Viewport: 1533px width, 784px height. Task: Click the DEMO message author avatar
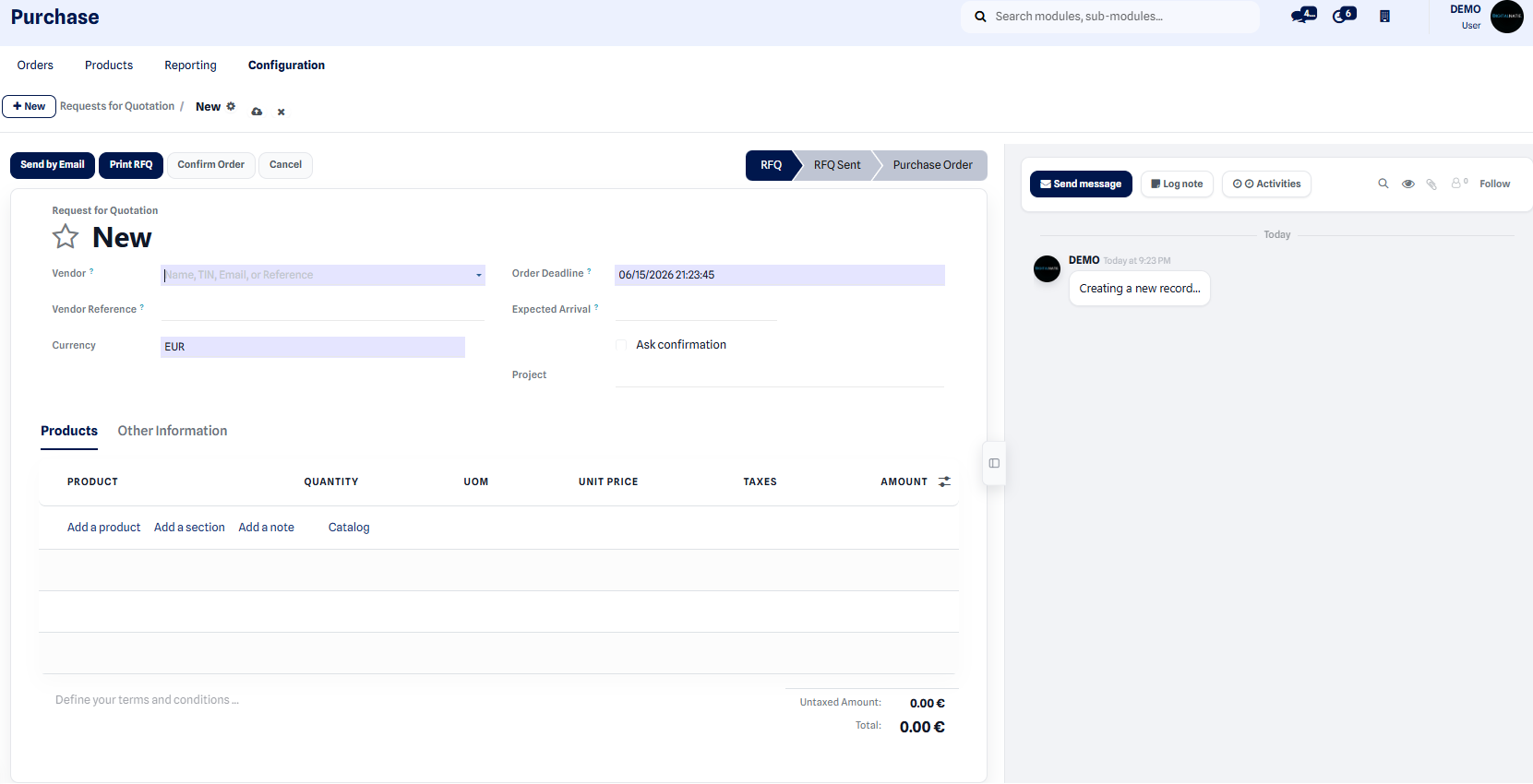click(x=1047, y=268)
